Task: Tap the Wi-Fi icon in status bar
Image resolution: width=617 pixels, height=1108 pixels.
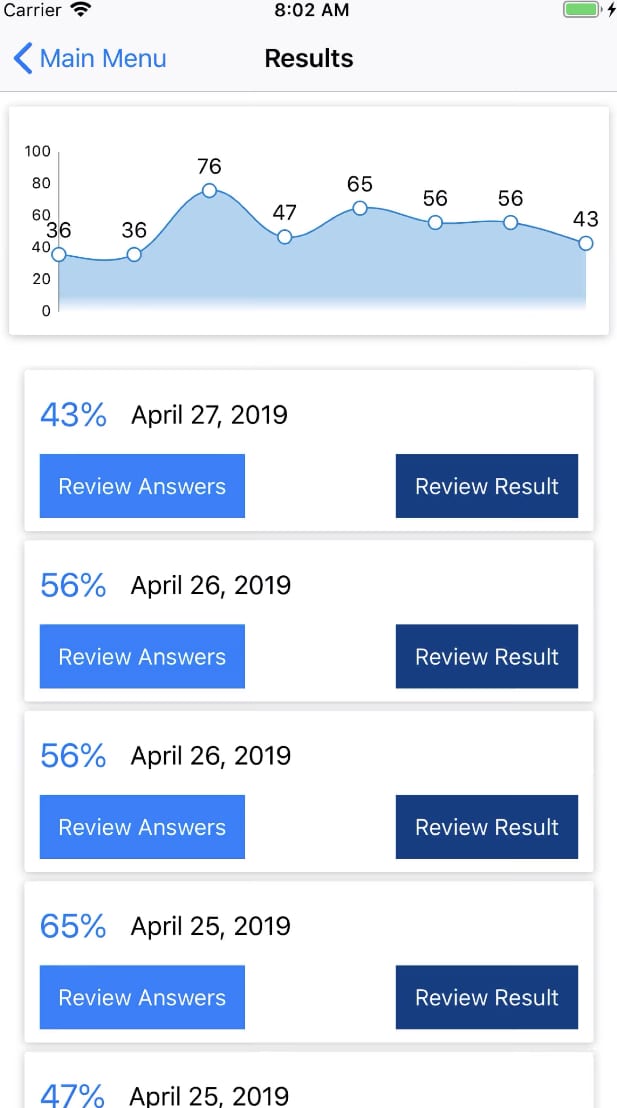Action: point(83,10)
